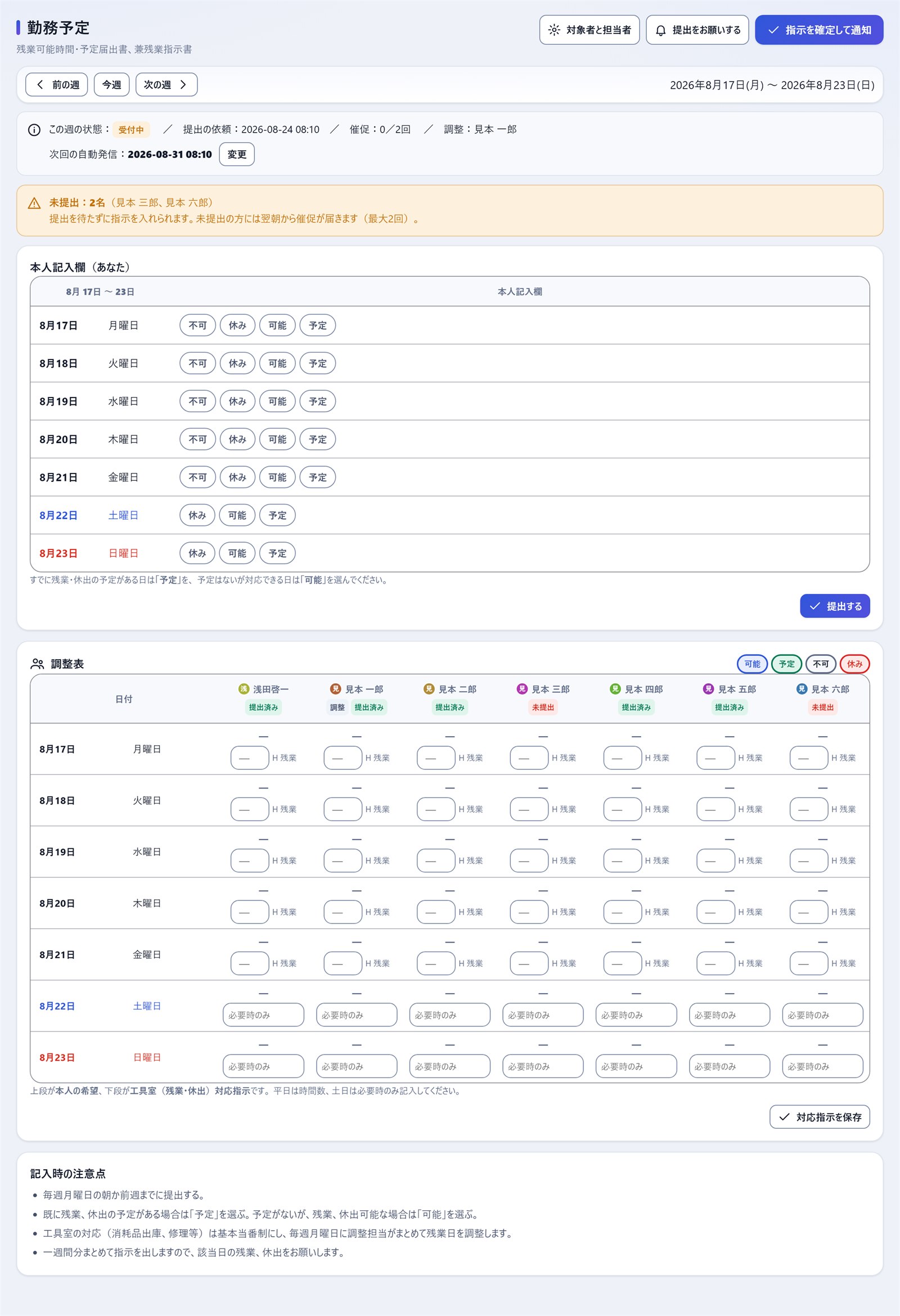The width and height of the screenshot is (900, 1316).
Task: Click the avatar icon of 見本 四郎
Action: pos(615,688)
